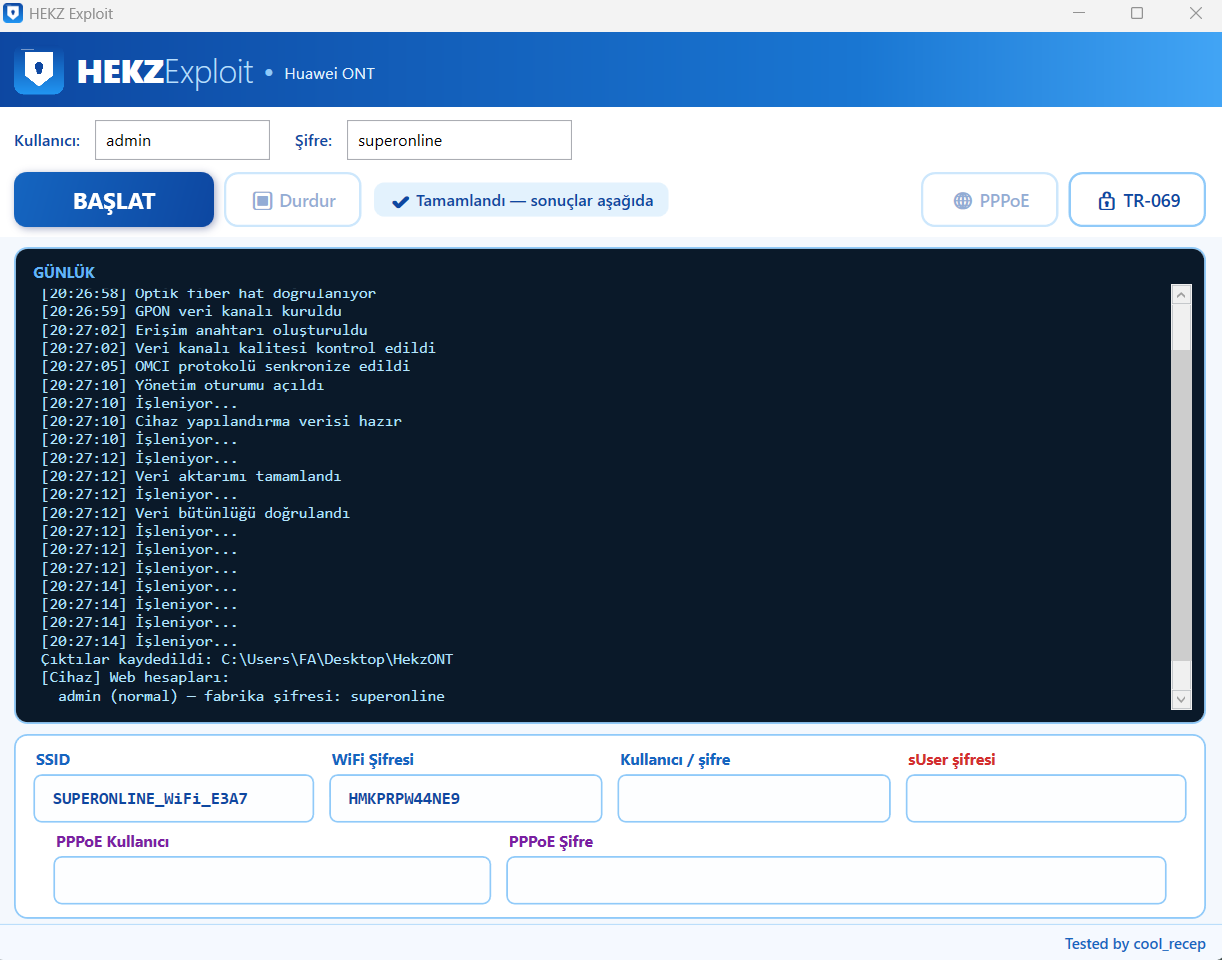The height and width of the screenshot is (960, 1222).
Task: Stop the run using the Durdur button
Action: click(293, 200)
